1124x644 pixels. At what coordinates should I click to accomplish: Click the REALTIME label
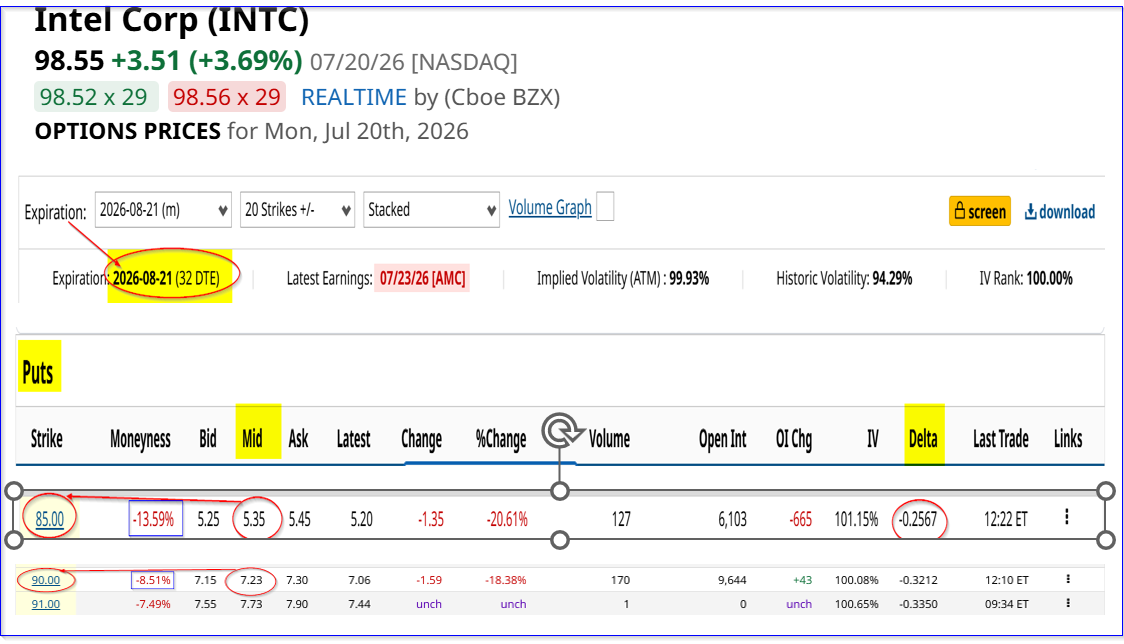click(353, 97)
